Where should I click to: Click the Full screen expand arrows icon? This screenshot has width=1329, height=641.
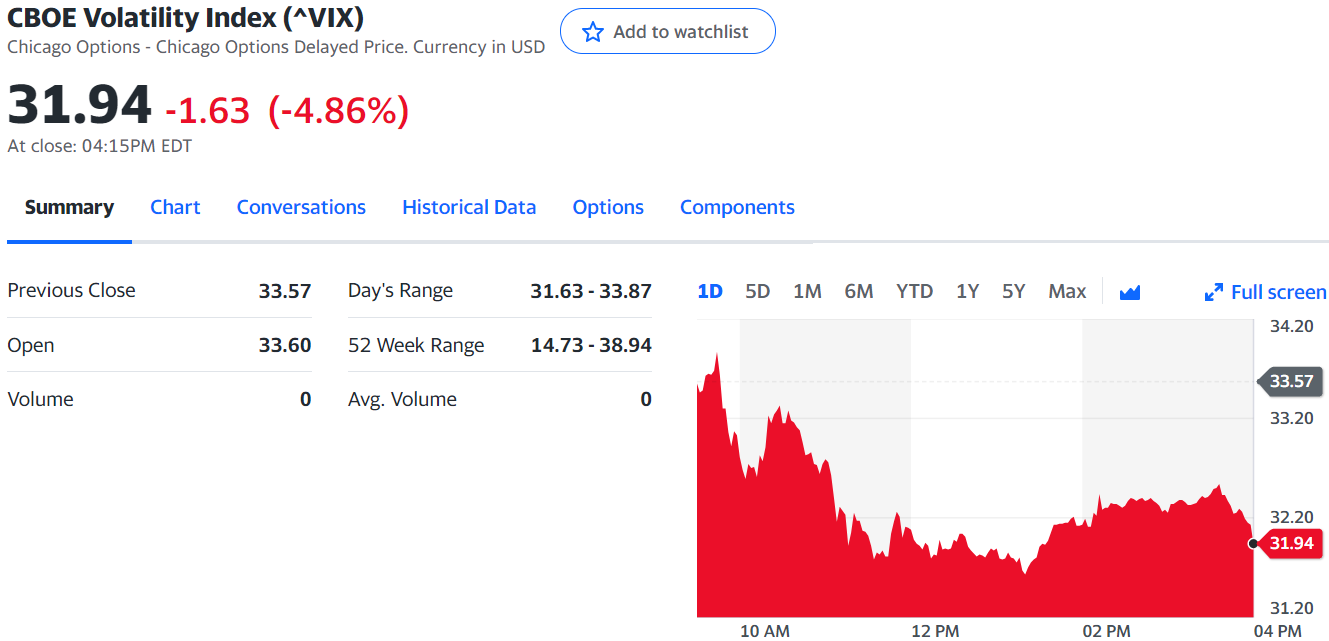tap(1214, 292)
